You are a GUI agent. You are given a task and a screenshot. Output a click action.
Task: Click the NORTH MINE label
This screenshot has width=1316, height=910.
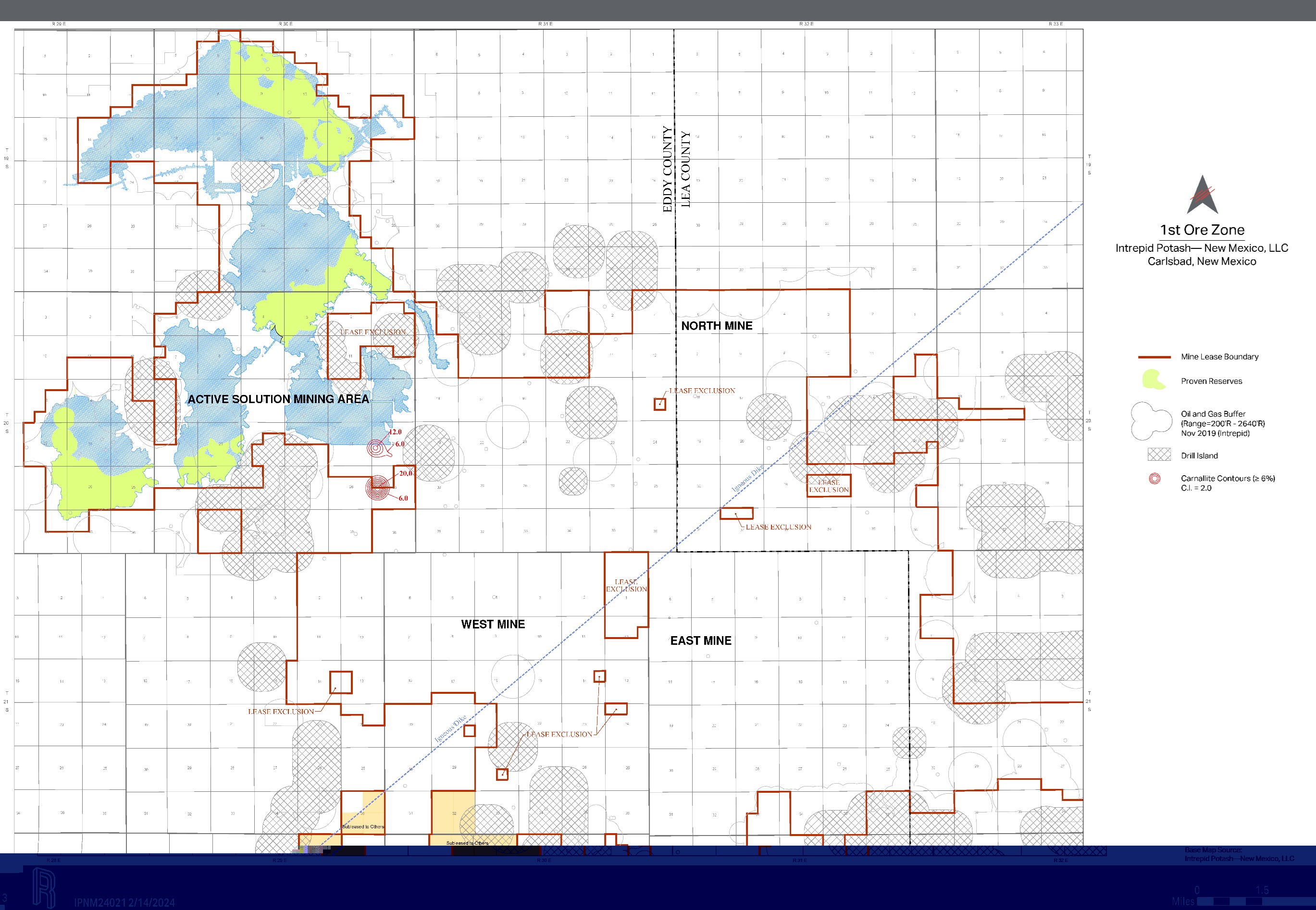point(717,326)
